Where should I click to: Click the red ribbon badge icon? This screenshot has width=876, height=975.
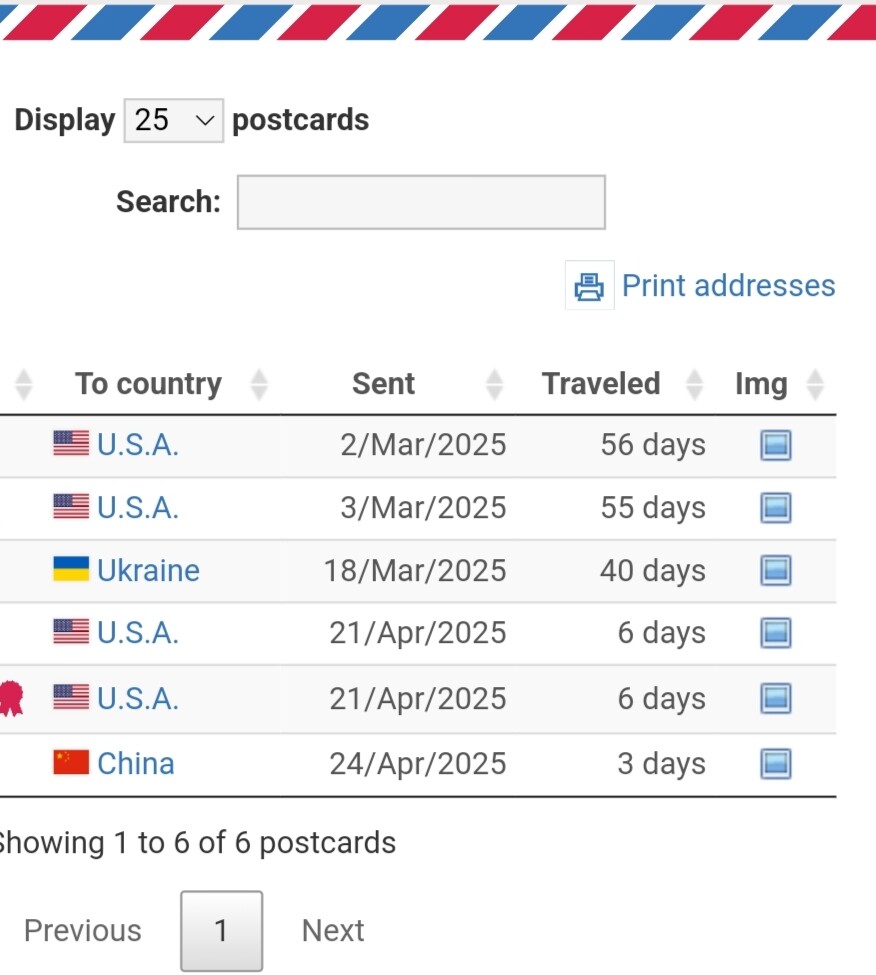(11, 698)
